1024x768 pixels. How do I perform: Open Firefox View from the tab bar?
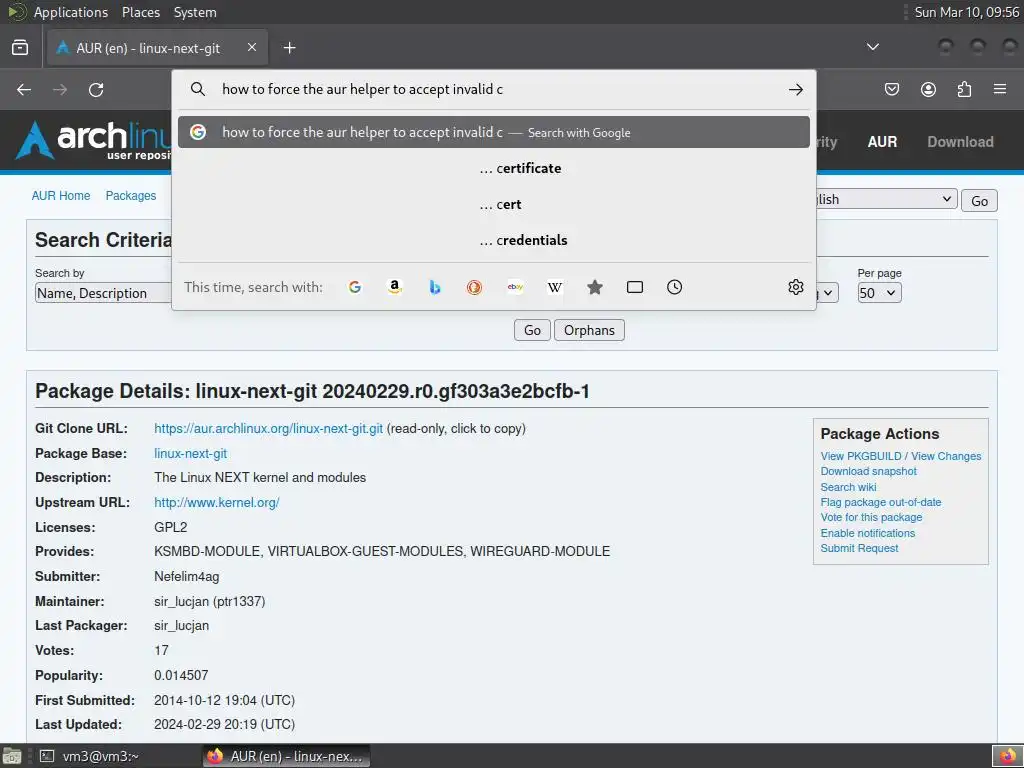20,48
